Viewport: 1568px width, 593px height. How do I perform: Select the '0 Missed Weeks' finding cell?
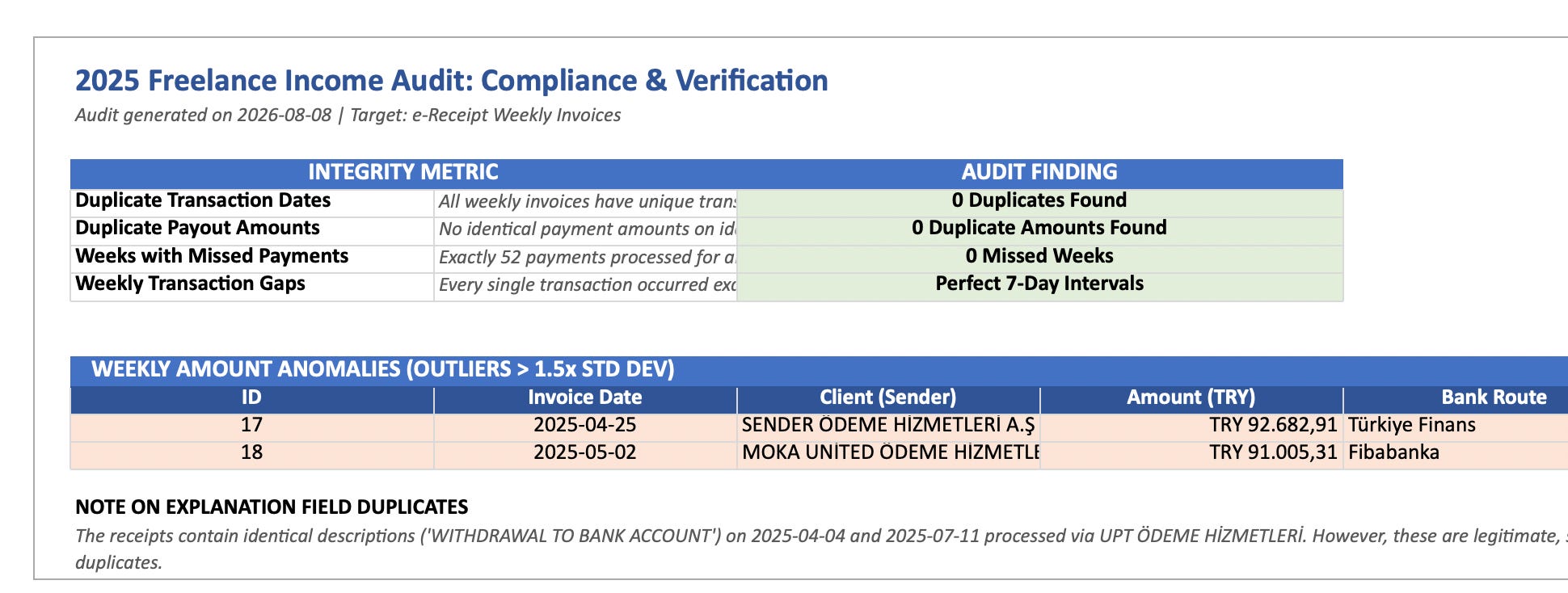(x=1039, y=258)
